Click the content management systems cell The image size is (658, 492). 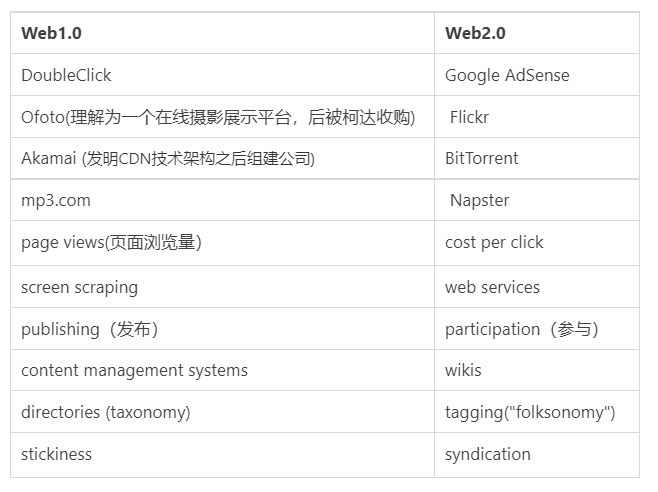point(134,370)
